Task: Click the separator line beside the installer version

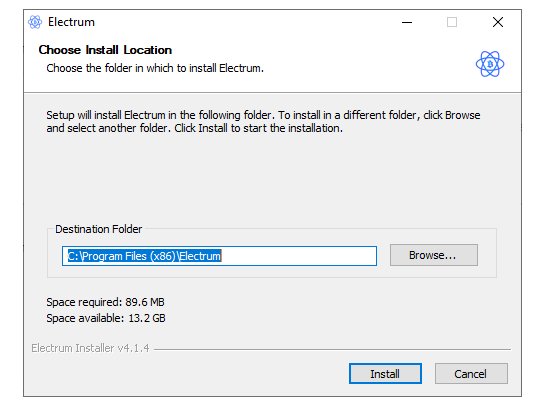Action: (332, 349)
